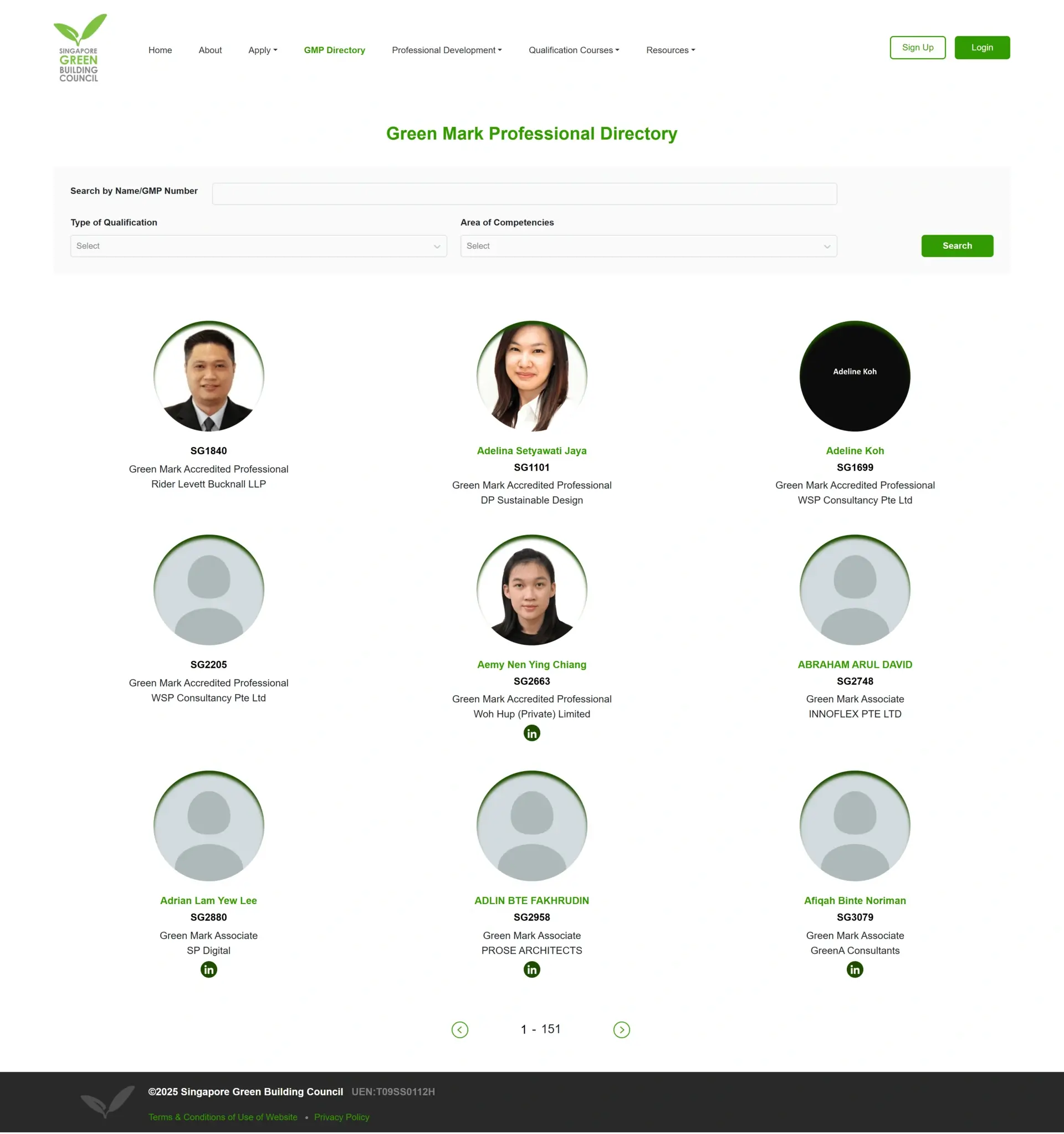1064x1134 pixels.
Task: Open Adrian Lam Yew Lee's LinkedIn icon
Action: 208,969
